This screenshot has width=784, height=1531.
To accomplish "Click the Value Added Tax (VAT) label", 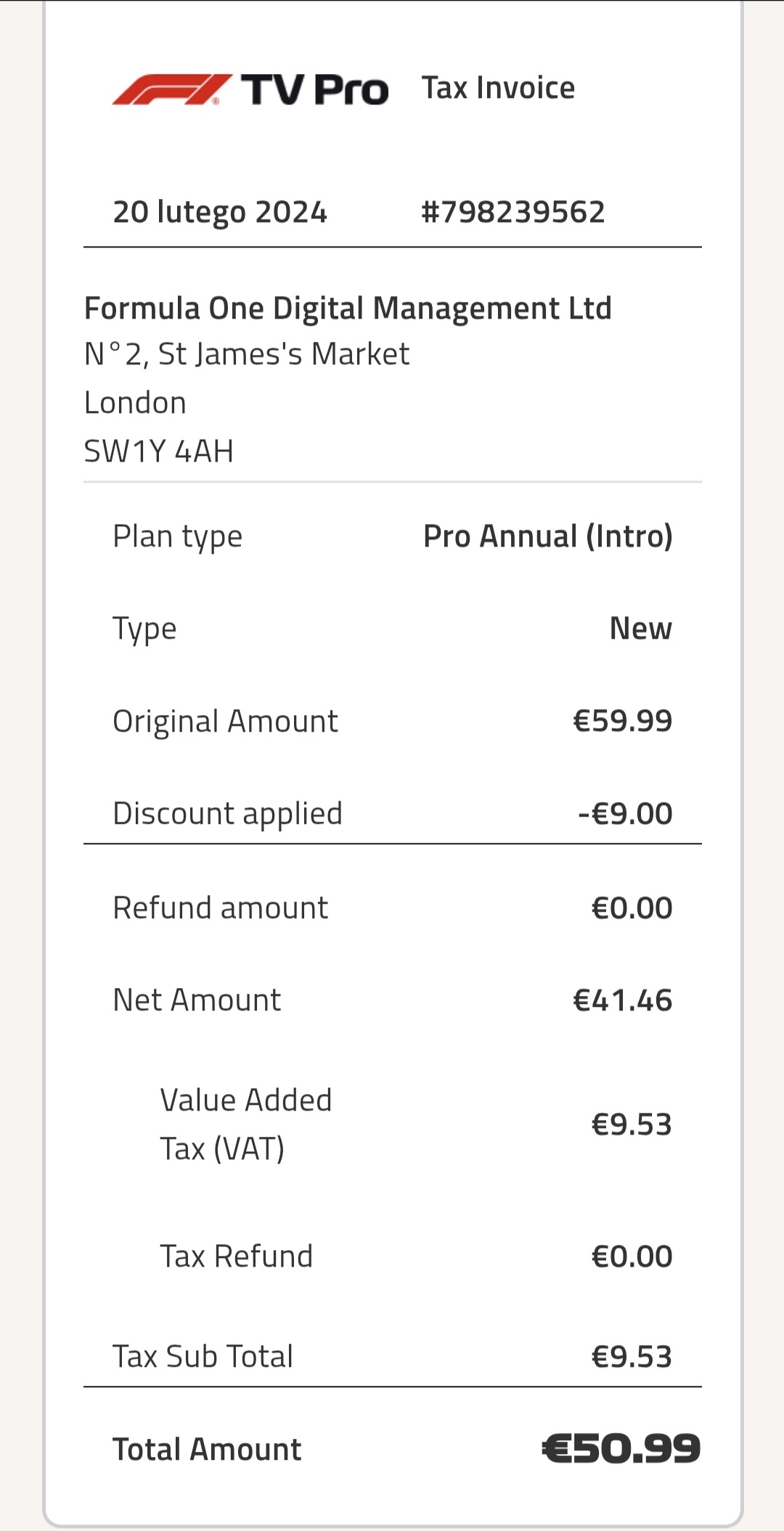I will coord(245,1124).
